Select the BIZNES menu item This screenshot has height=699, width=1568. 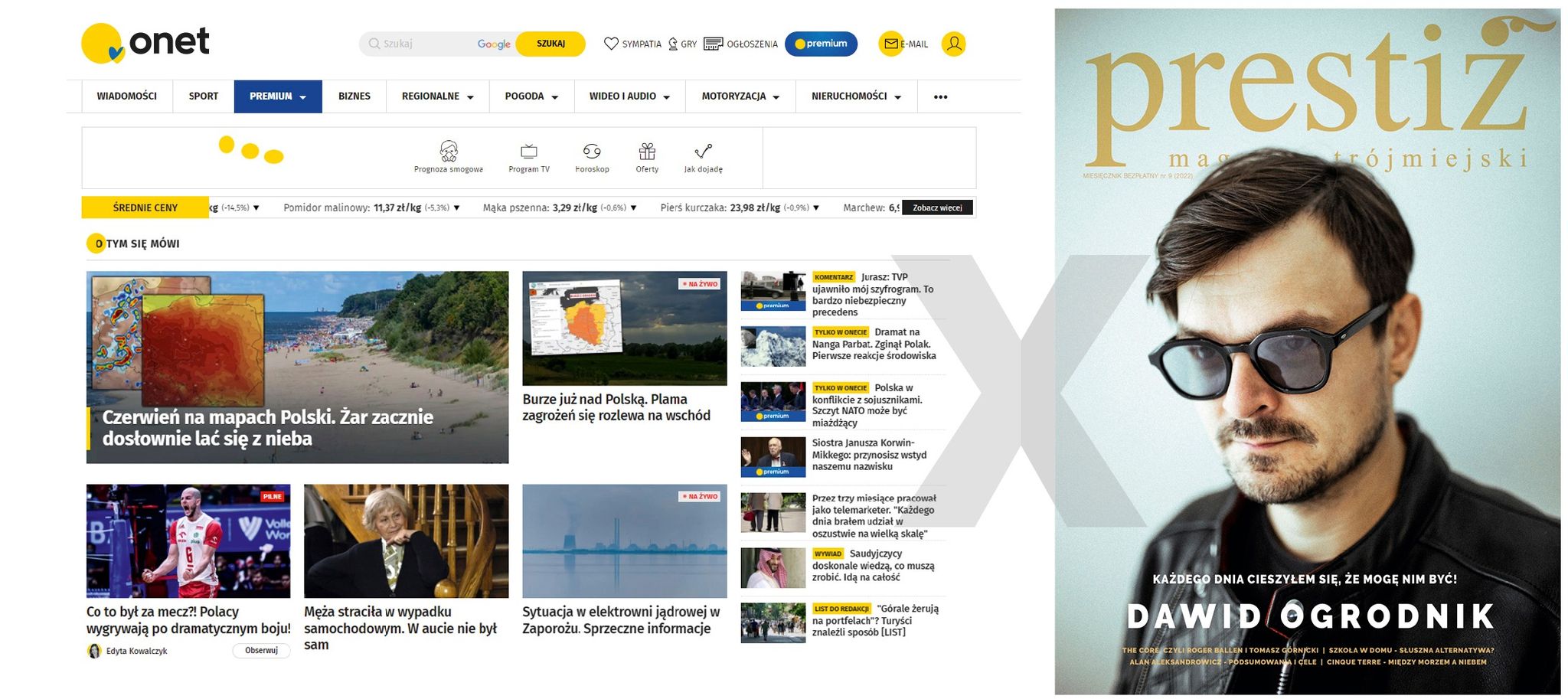(x=354, y=96)
